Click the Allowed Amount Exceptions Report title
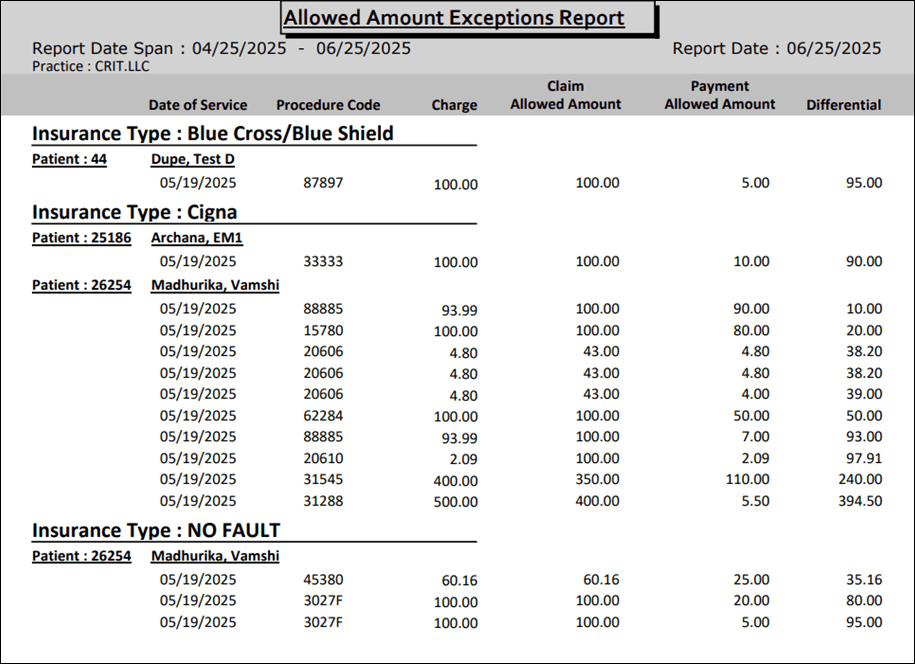The image size is (915, 664). pyautogui.click(x=454, y=18)
